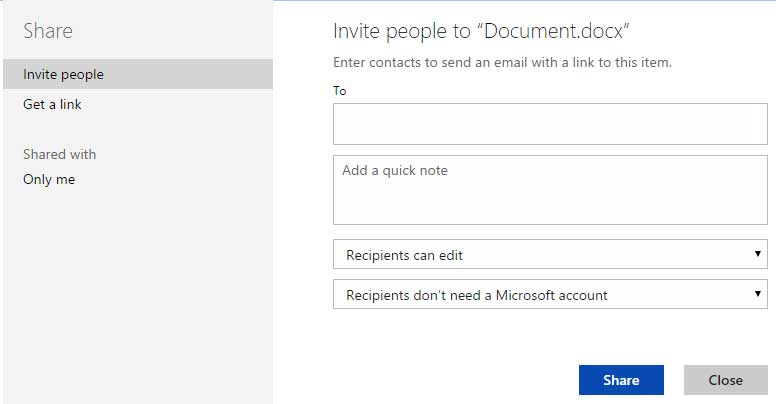Open the Microsoft account requirement dropdown
The image size is (776, 404).
(x=550, y=295)
